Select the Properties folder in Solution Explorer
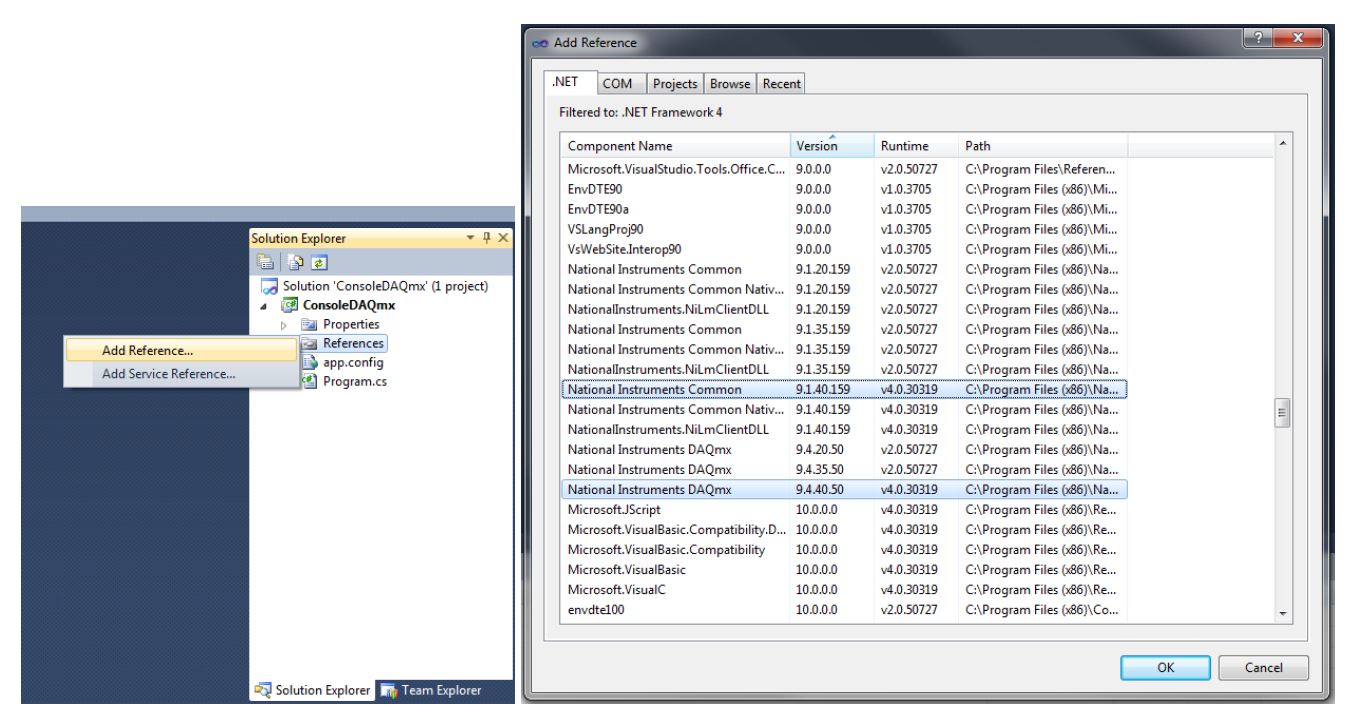 [341, 324]
